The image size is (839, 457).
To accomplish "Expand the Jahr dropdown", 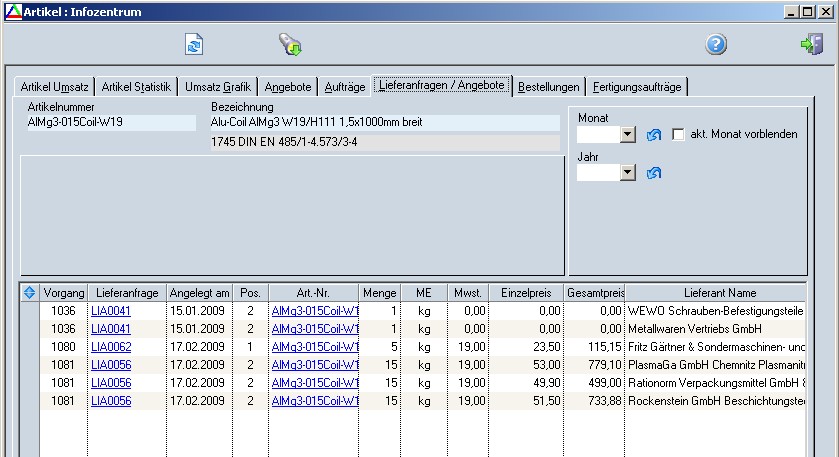I will (628, 173).
